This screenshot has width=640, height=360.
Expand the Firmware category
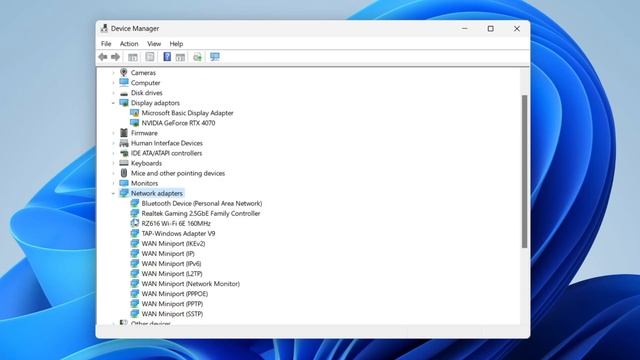click(113, 133)
